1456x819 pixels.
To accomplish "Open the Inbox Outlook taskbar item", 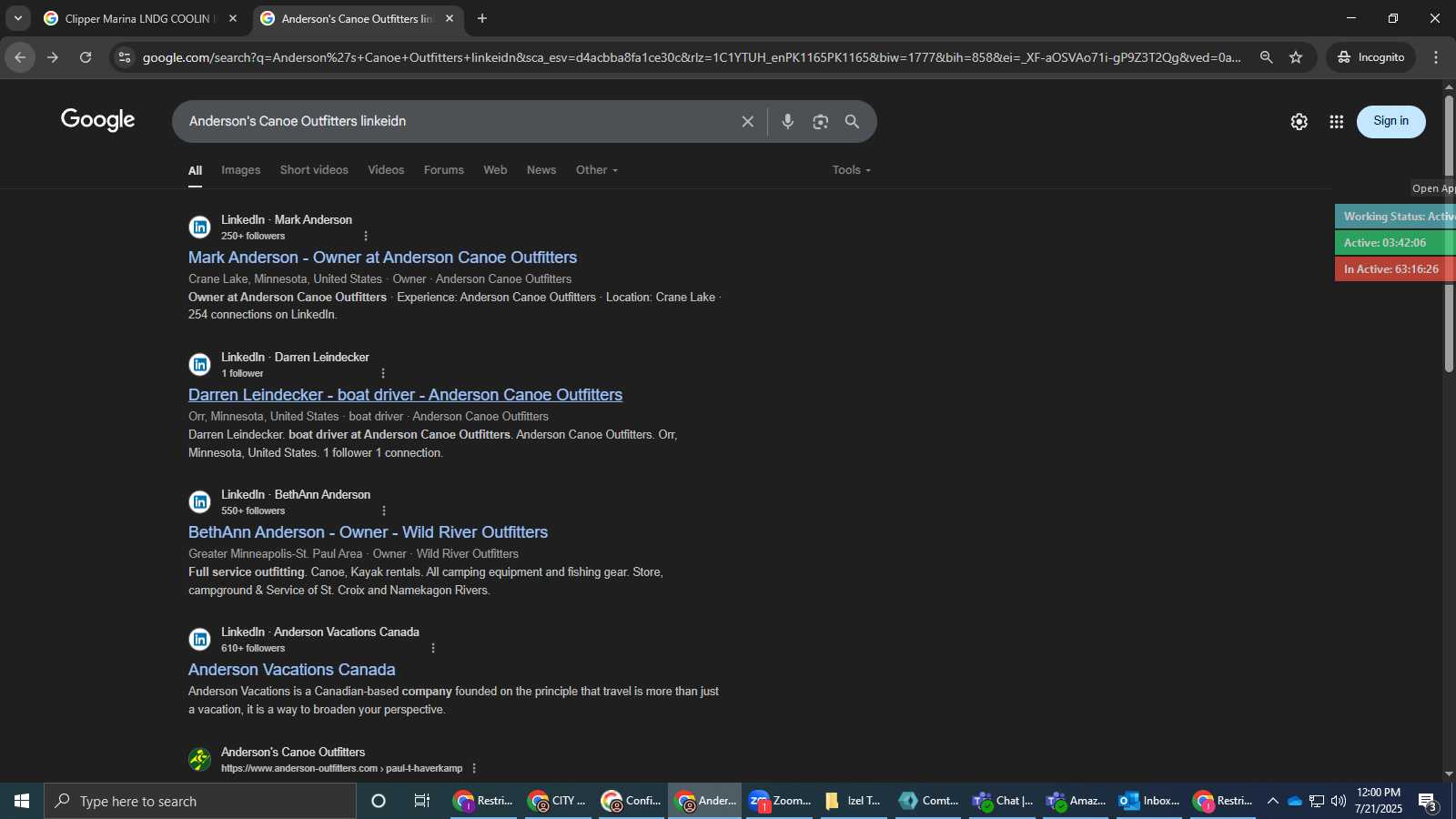I will tap(1148, 801).
